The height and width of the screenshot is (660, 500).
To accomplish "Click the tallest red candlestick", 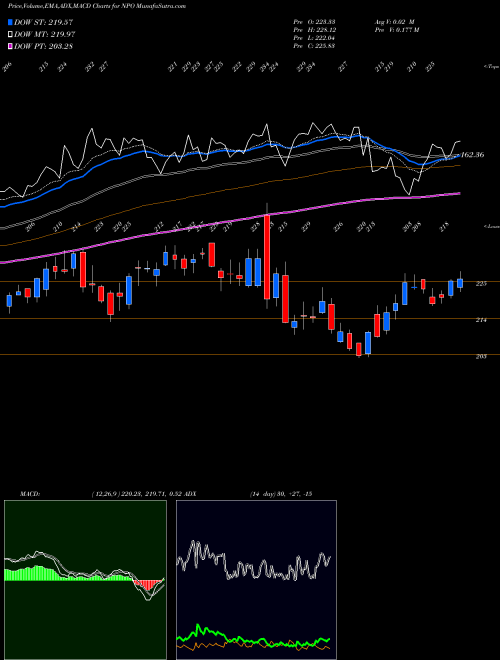I will pyautogui.click(x=267, y=257).
